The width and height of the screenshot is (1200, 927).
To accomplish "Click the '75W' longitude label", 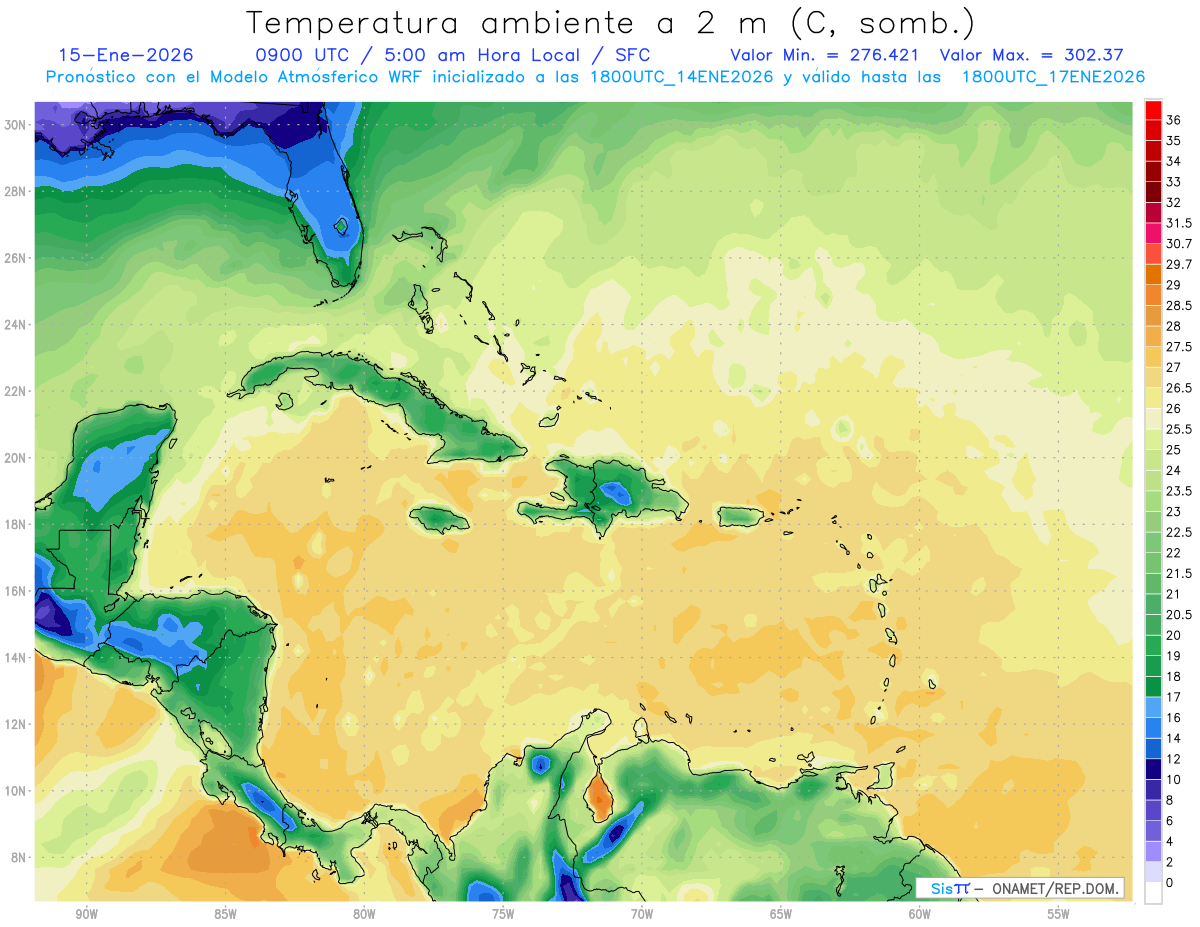I will point(503,914).
